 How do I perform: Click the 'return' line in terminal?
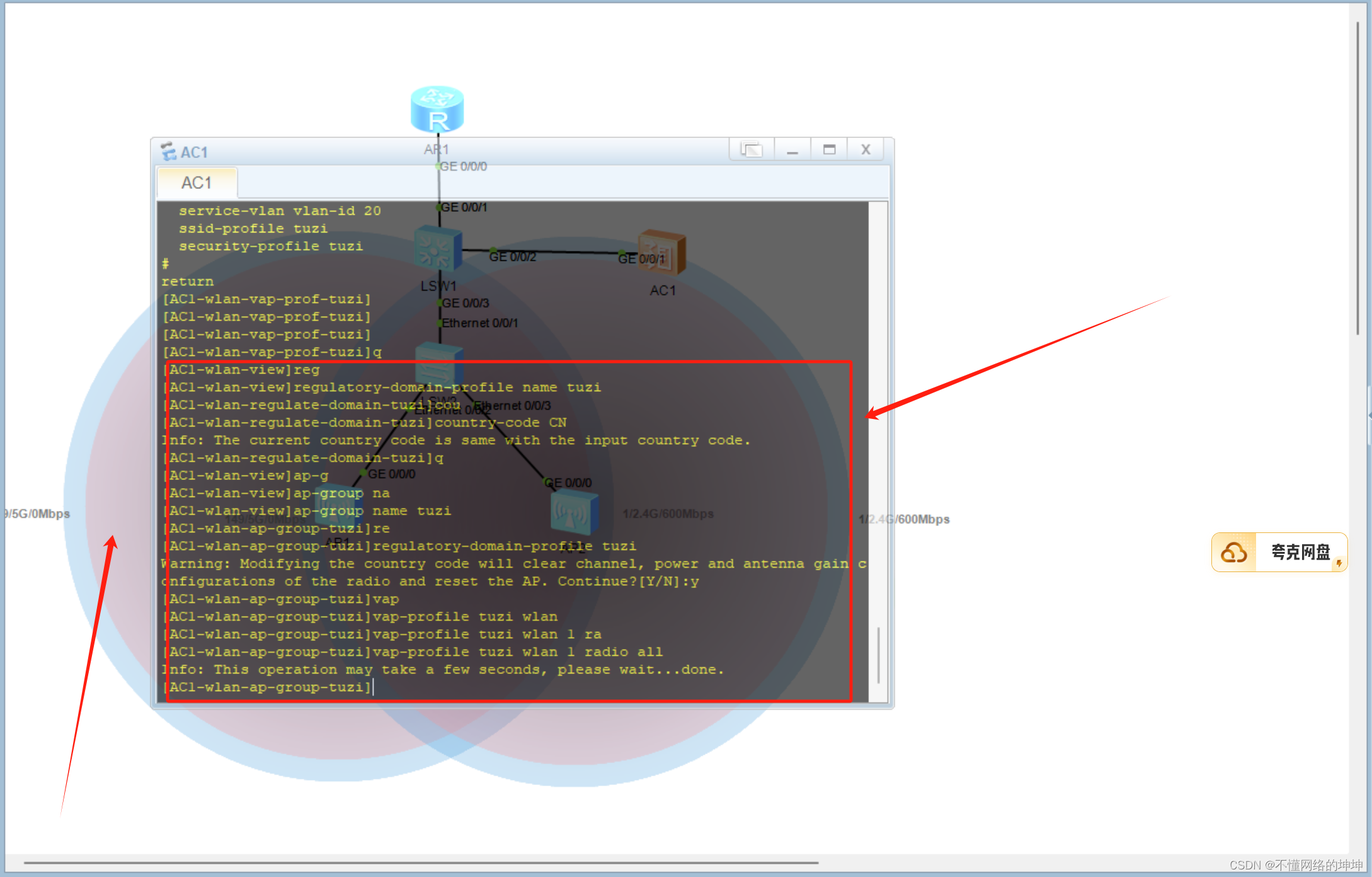[188, 282]
